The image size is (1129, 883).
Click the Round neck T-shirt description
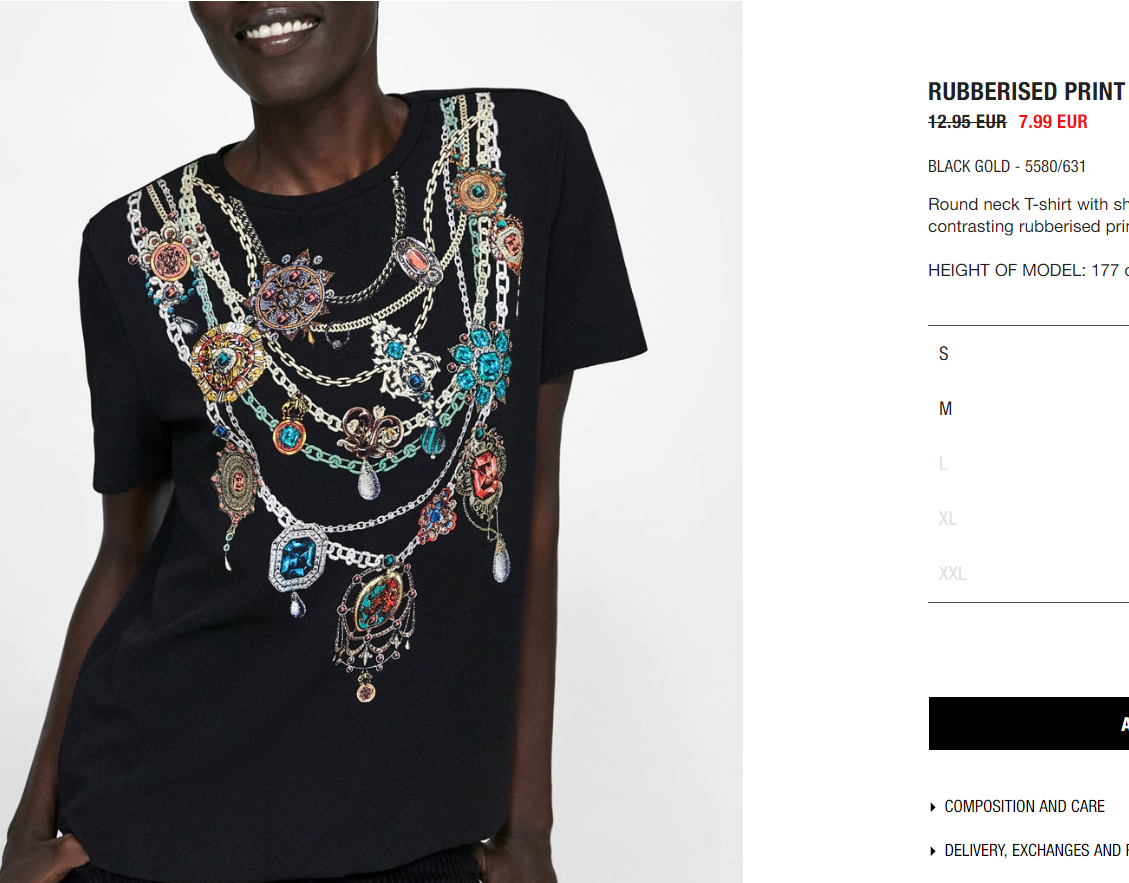(x=1028, y=215)
